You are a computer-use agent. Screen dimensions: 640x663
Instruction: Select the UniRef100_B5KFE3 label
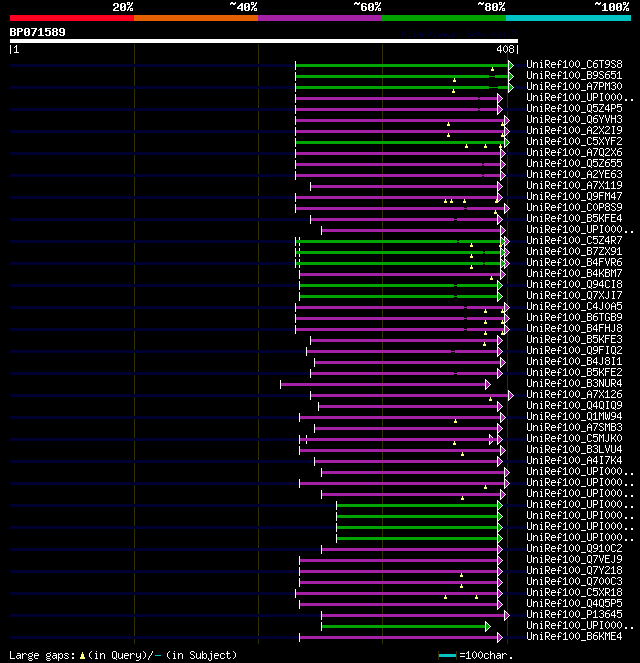click(x=574, y=339)
